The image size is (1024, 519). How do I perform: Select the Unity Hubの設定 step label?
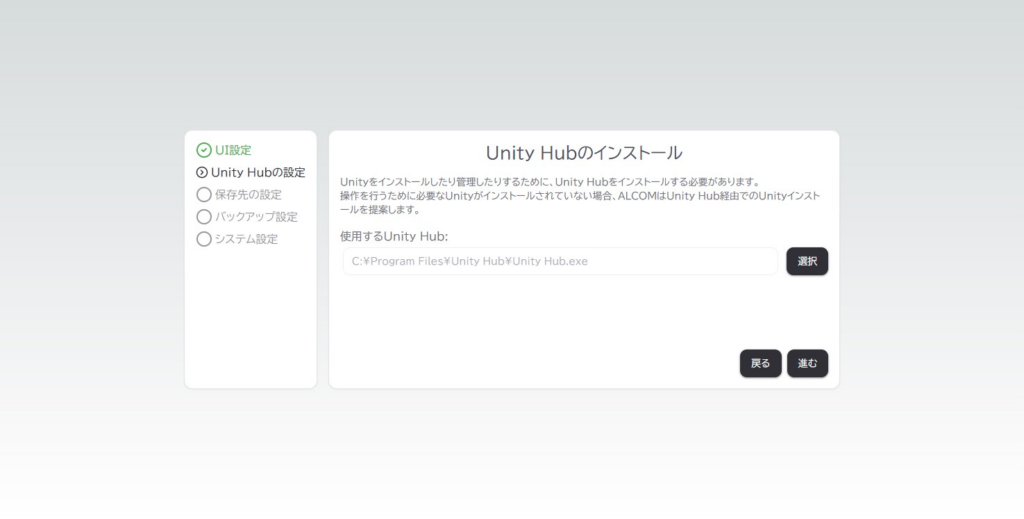(258, 172)
